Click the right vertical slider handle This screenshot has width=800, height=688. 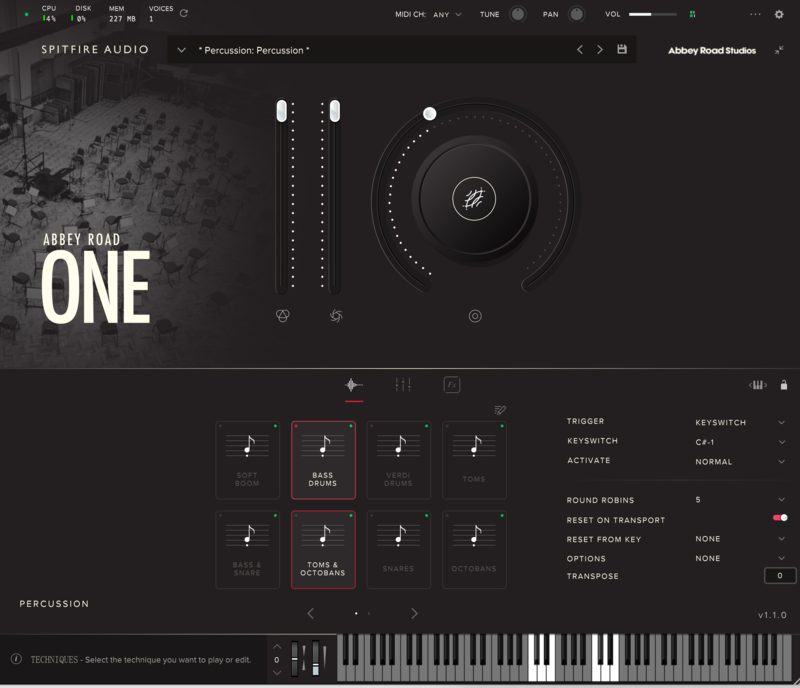pos(335,111)
